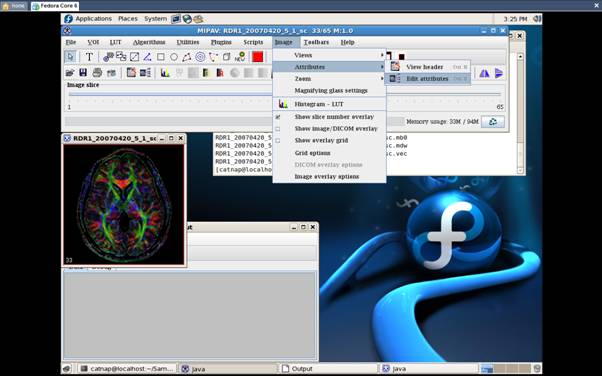Screen dimensions: 602x376
Task: Open the Help menu
Action: point(347,42)
